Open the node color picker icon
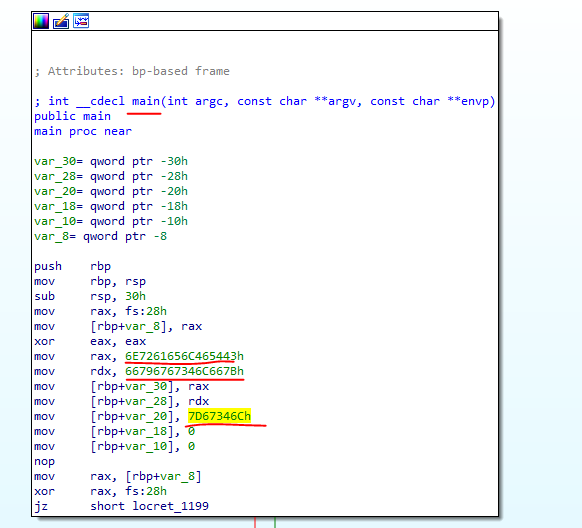Image resolution: width=582 pixels, height=528 pixels. [x=41, y=21]
